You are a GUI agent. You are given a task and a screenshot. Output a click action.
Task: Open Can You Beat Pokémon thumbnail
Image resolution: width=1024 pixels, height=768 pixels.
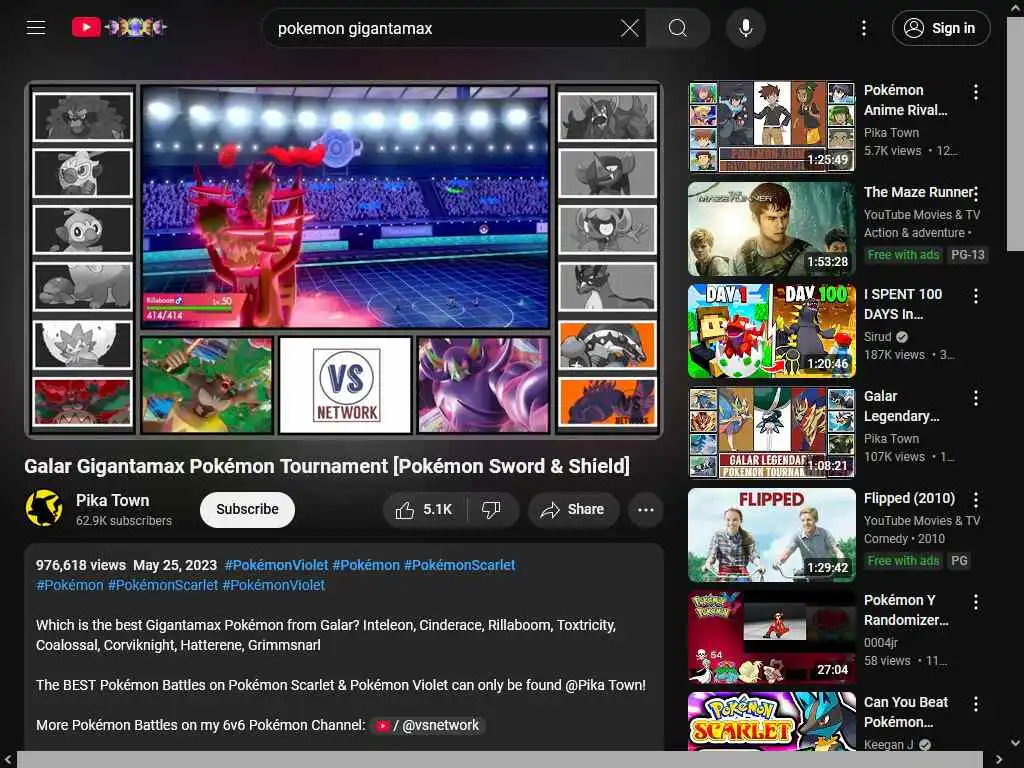tap(771, 721)
